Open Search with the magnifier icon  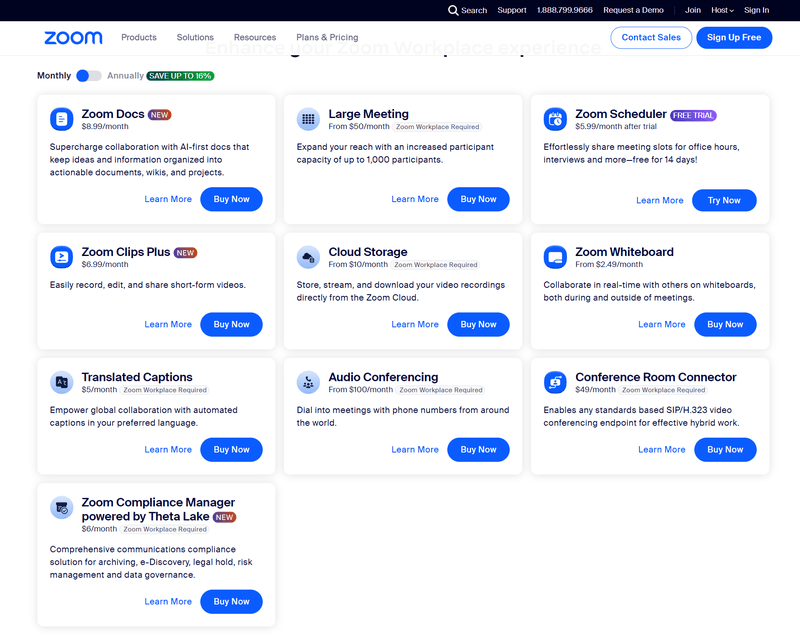pos(454,10)
